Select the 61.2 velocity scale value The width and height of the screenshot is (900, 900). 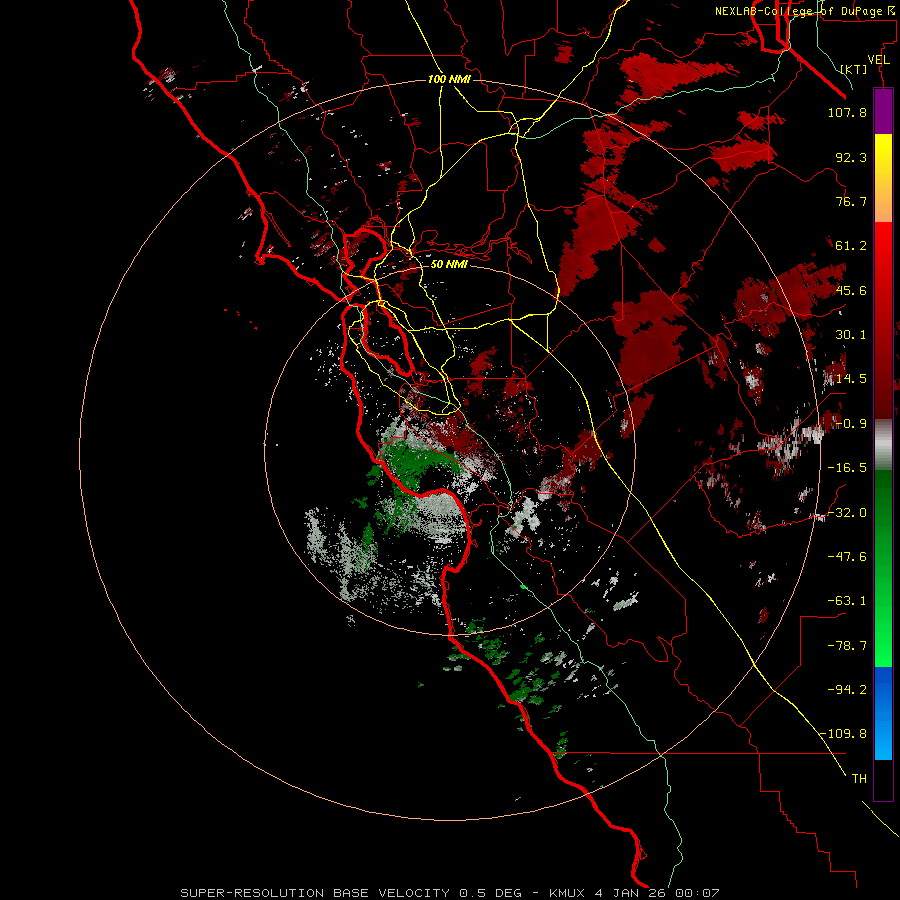coord(851,246)
